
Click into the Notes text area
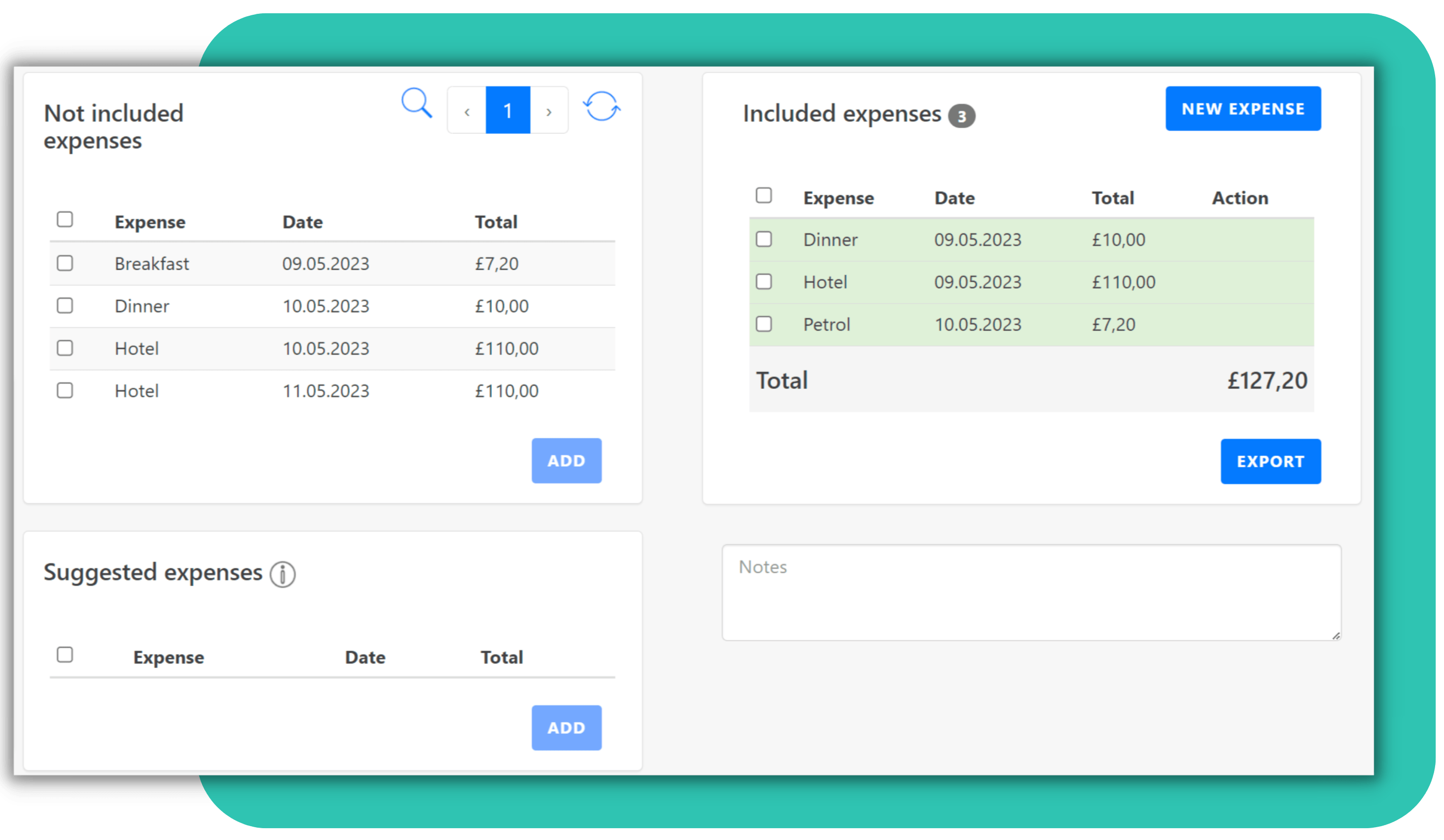pos(1031,593)
